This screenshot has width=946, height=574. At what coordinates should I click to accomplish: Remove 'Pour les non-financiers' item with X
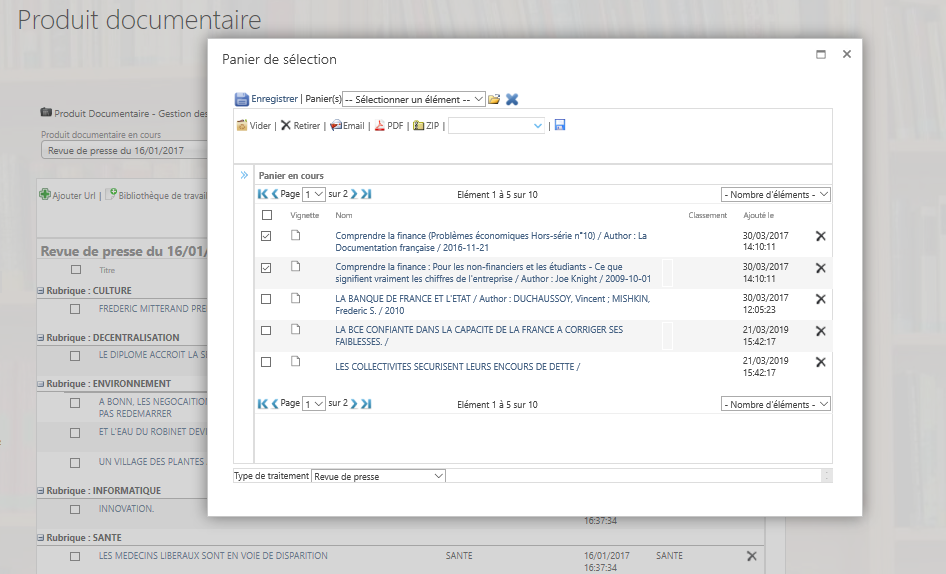pos(821,268)
